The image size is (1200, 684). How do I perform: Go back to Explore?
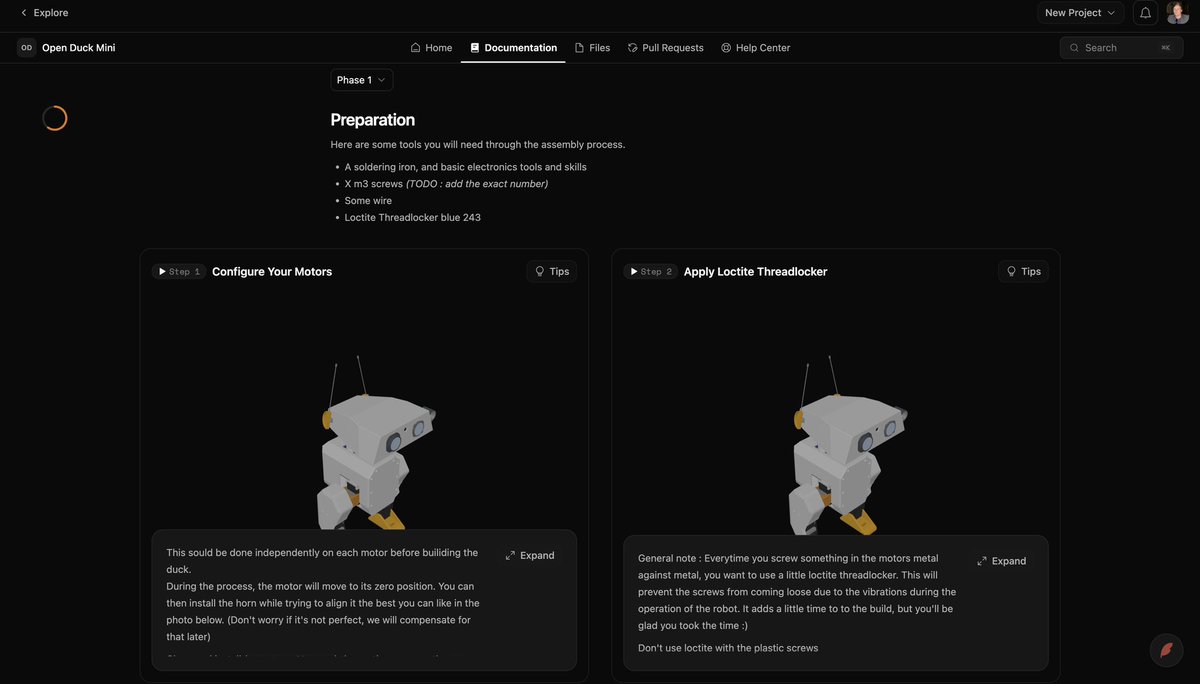[44, 13]
